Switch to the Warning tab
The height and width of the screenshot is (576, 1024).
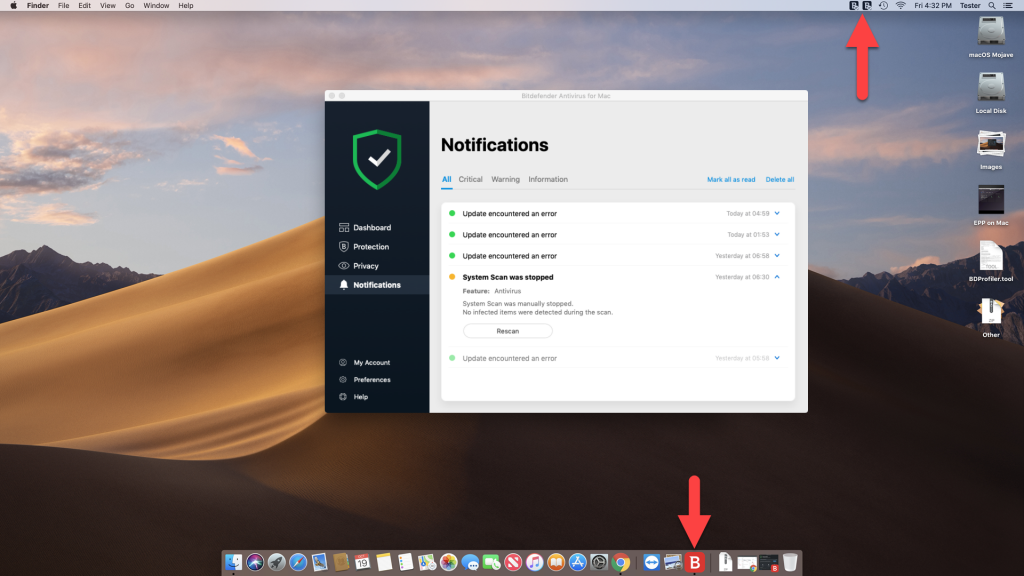click(505, 179)
